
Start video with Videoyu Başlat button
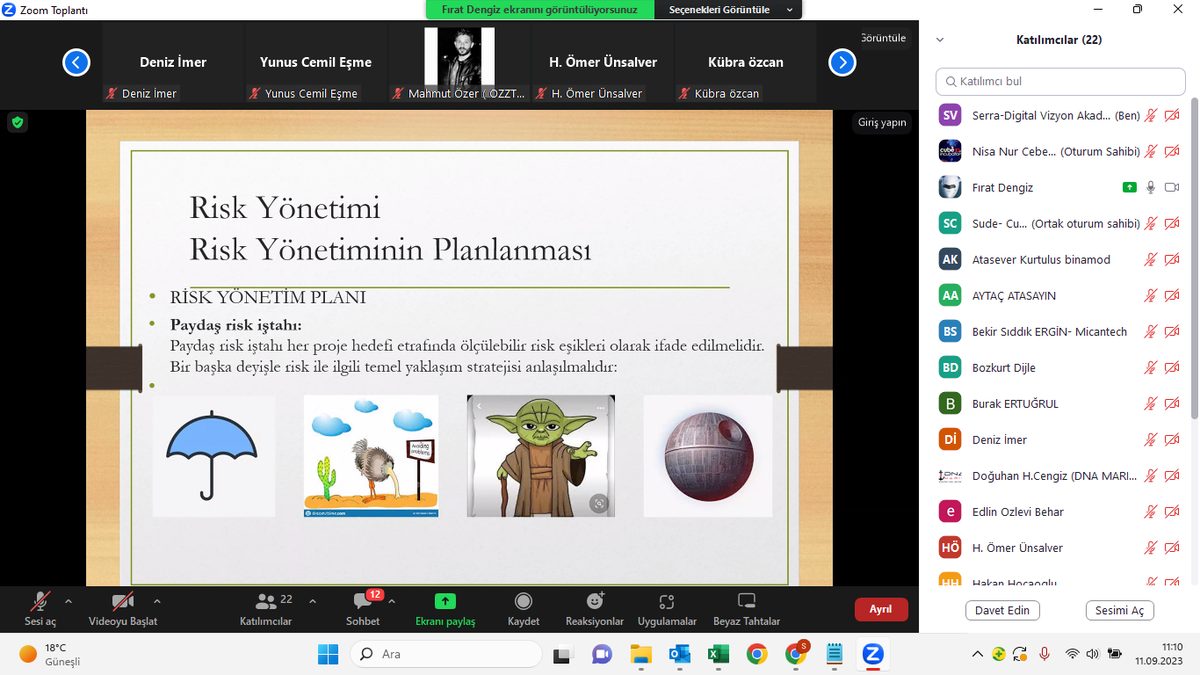pyautogui.click(x=123, y=608)
